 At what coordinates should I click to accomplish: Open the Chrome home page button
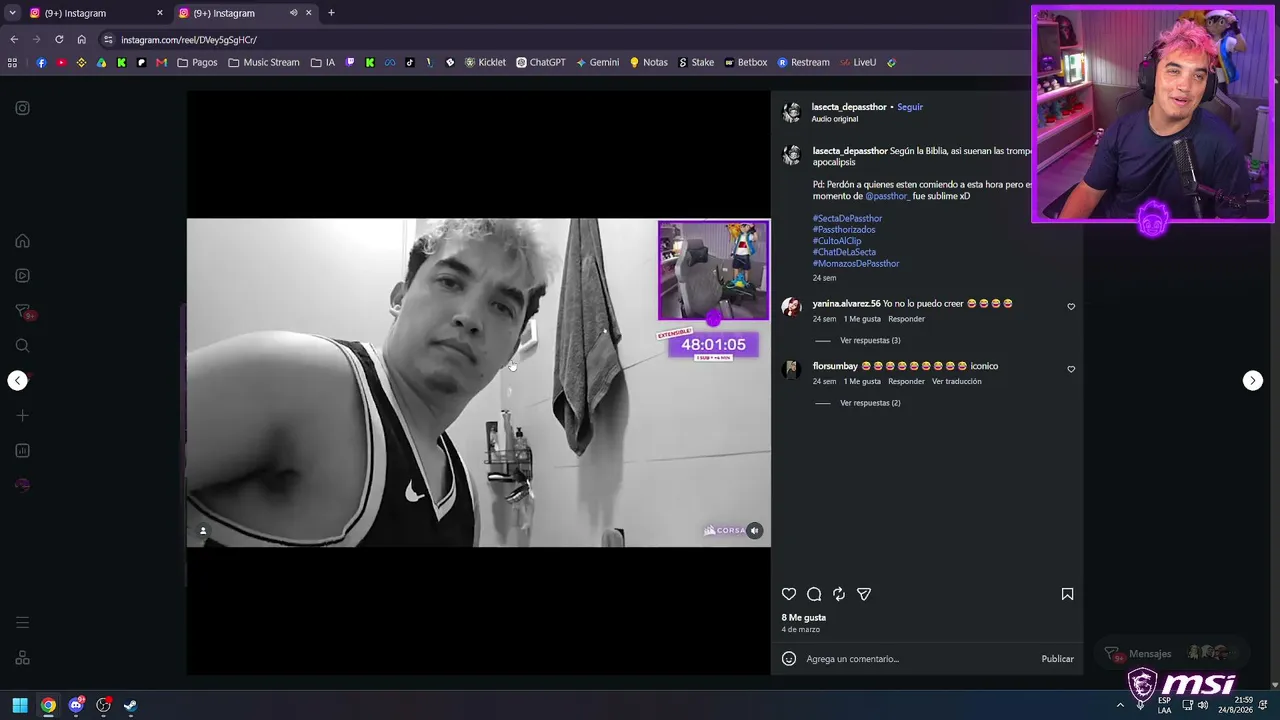pyautogui.click(x=82, y=40)
